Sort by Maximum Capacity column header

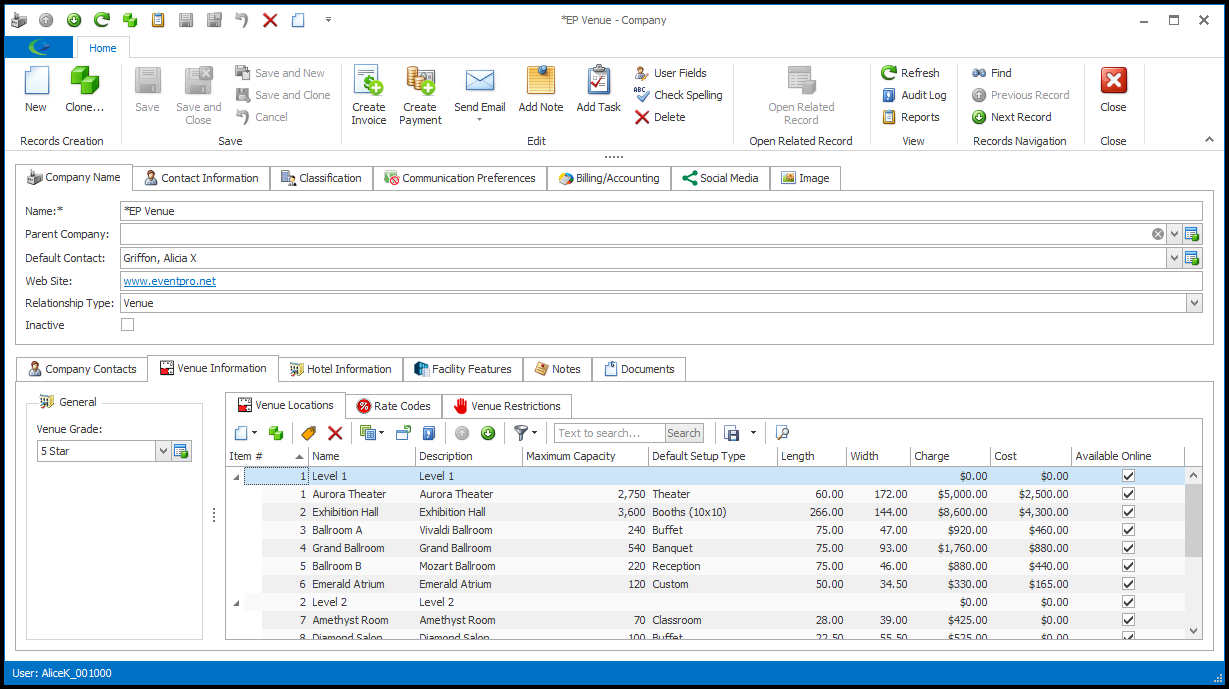click(x=585, y=456)
